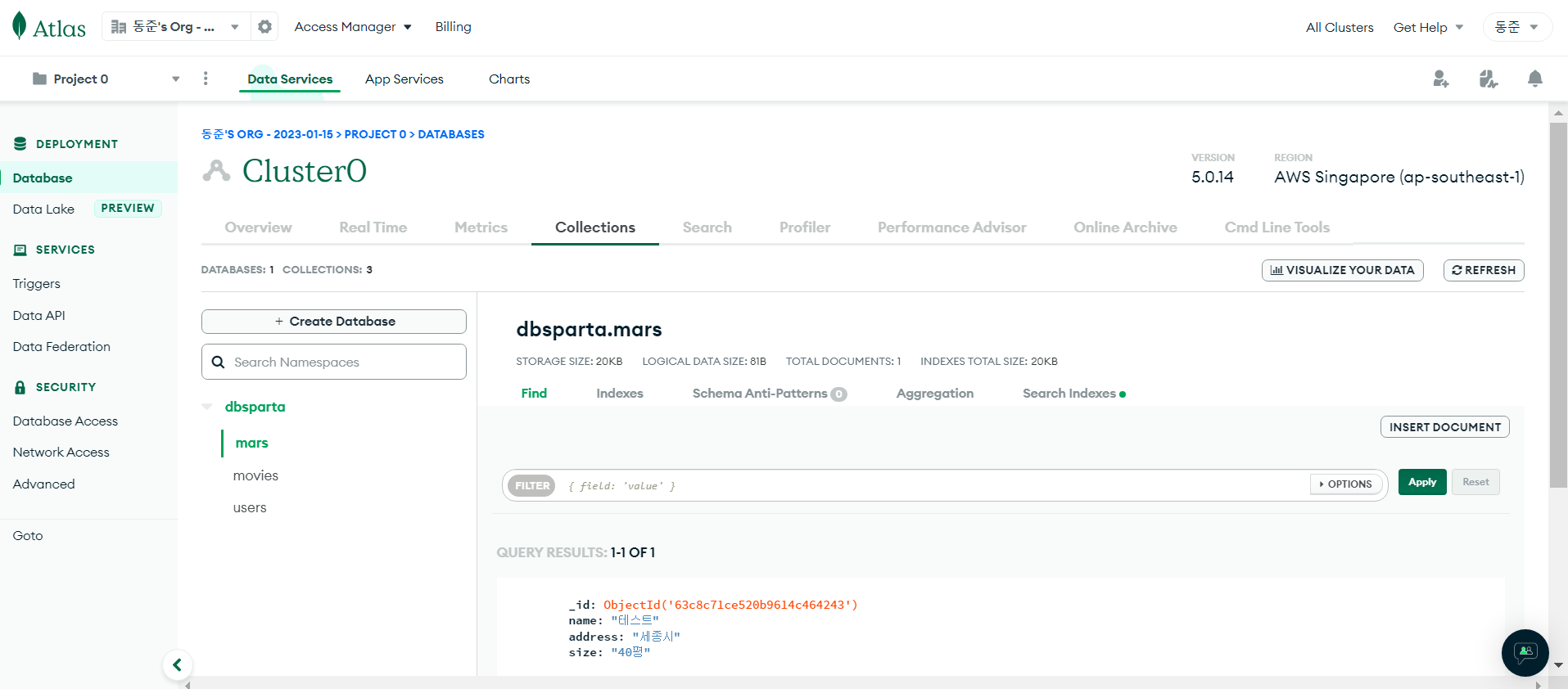Switch to the Indexes tab
Screen dimensions: 1568x689
click(x=620, y=394)
